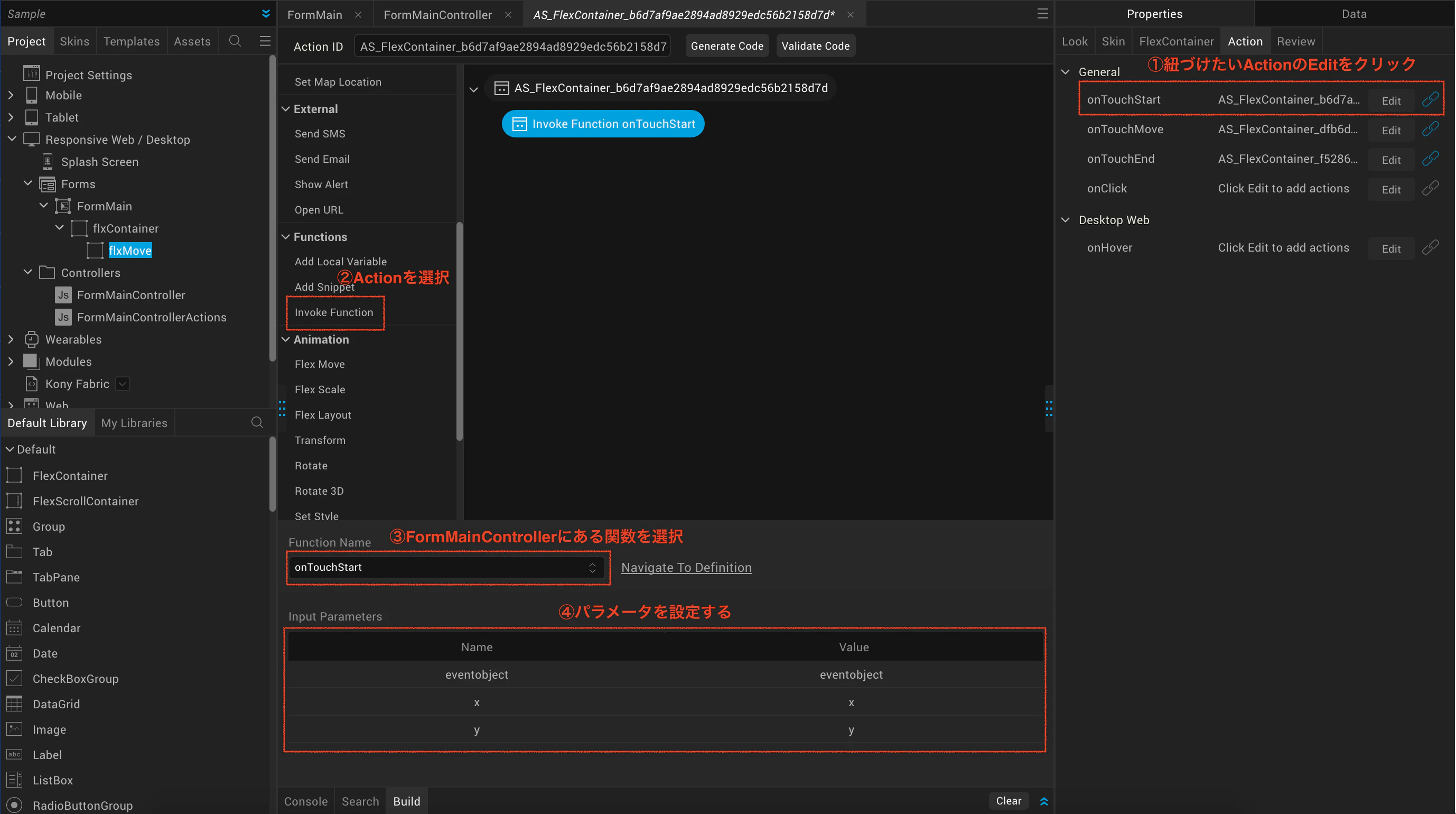Click the Action ID input field
The height and width of the screenshot is (814, 1456).
click(512, 47)
